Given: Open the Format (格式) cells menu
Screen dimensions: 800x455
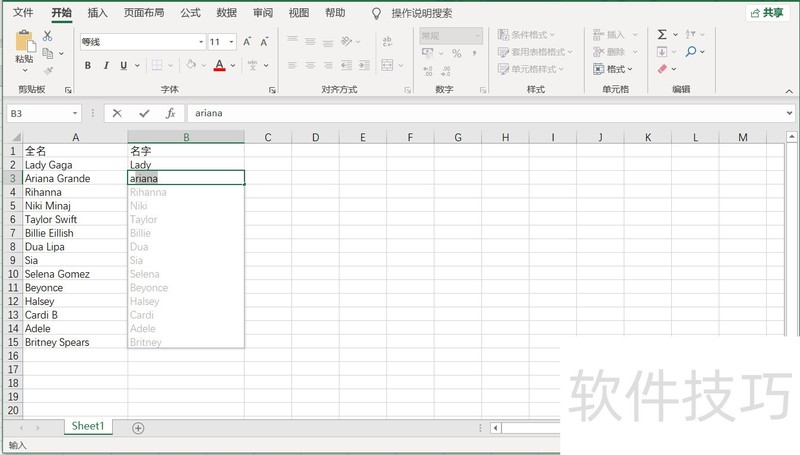Looking at the screenshot, I should pos(613,69).
